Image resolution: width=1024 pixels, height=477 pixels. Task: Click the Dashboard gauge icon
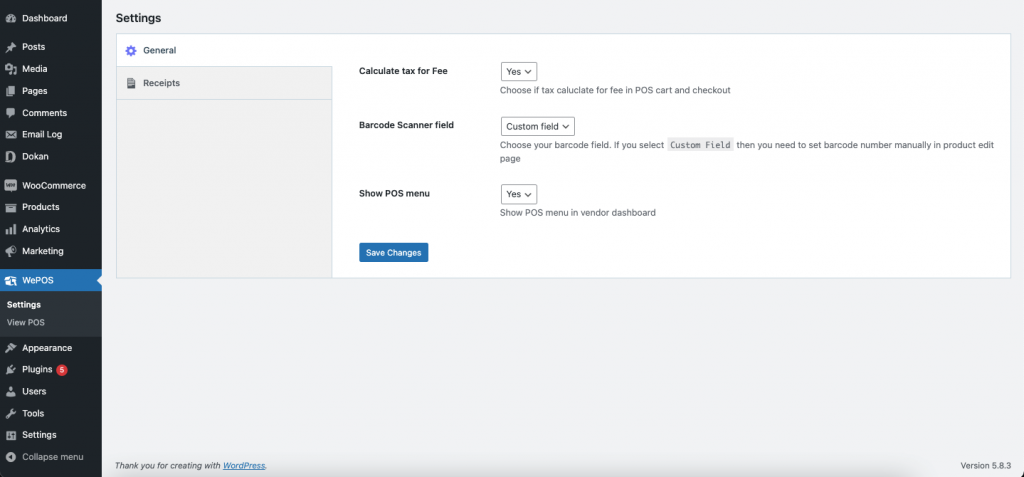(x=11, y=18)
